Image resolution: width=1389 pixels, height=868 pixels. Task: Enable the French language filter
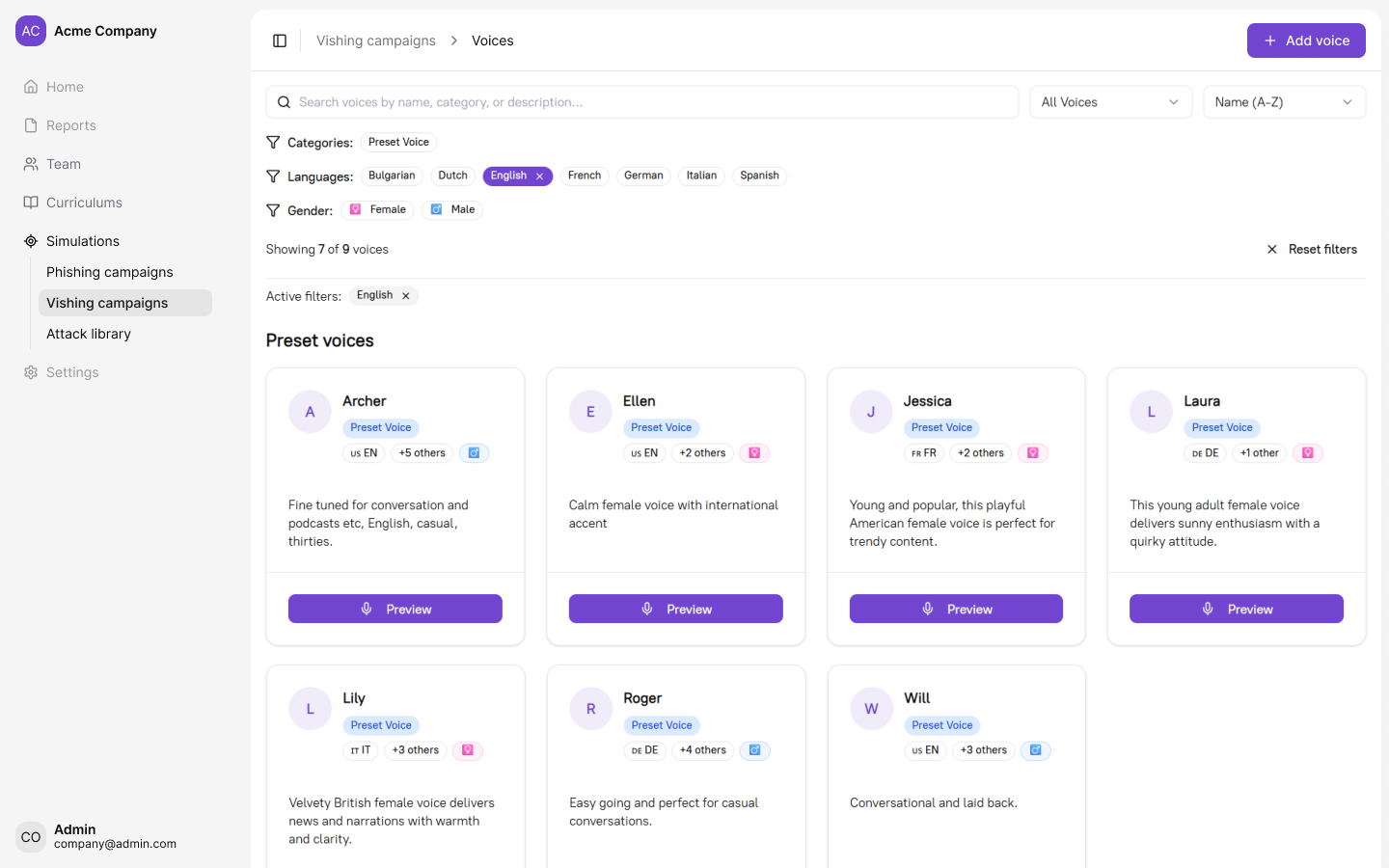[x=585, y=176]
